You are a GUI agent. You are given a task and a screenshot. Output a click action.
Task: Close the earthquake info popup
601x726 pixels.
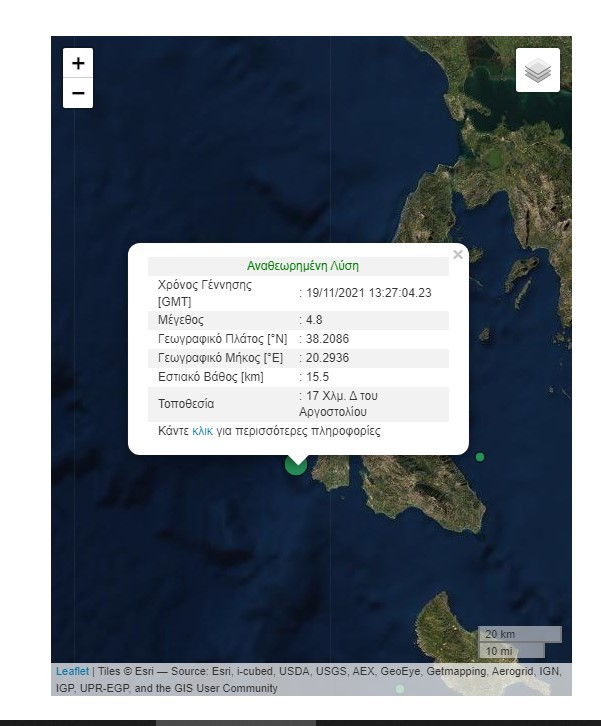click(458, 255)
